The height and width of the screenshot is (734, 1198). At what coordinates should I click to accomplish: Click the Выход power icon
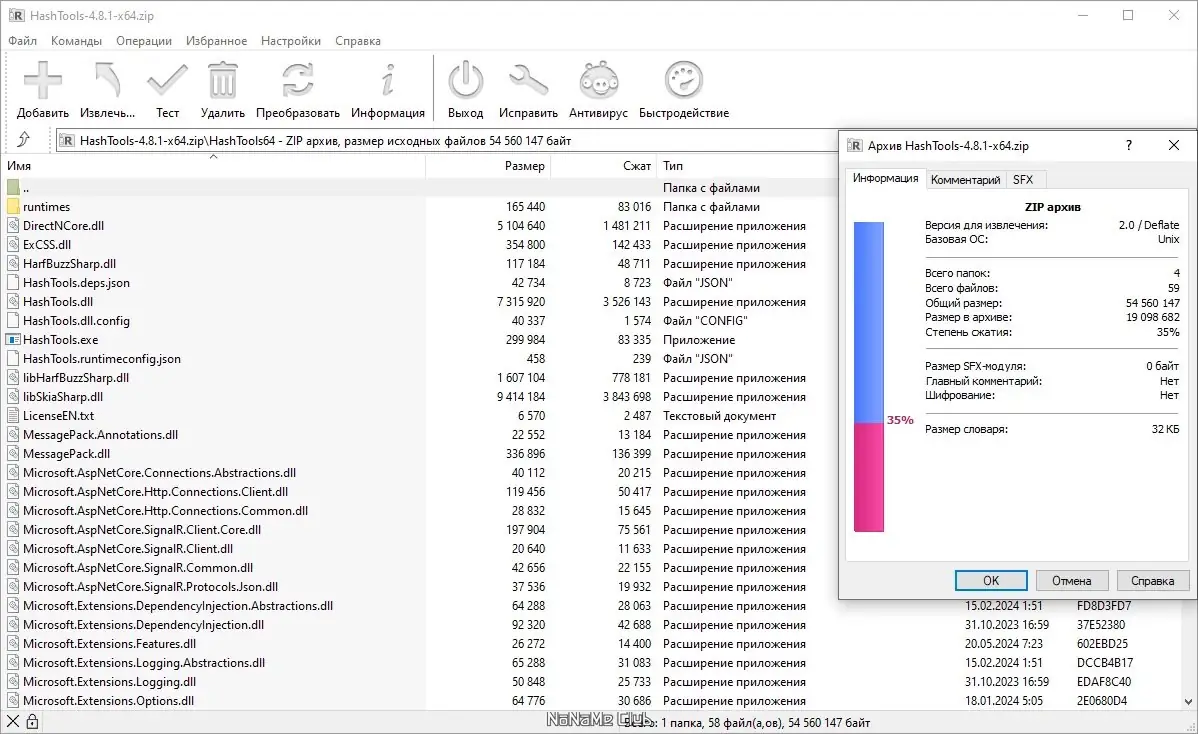click(465, 80)
